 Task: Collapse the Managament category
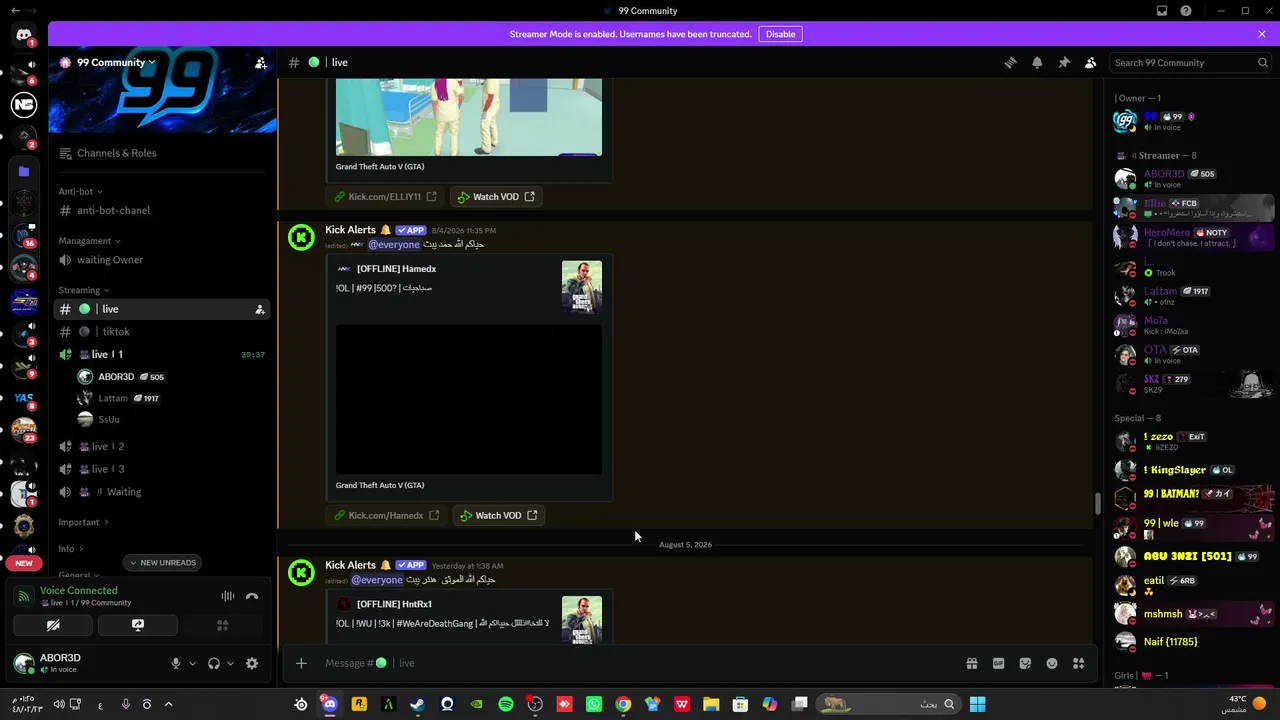click(89, 241)
